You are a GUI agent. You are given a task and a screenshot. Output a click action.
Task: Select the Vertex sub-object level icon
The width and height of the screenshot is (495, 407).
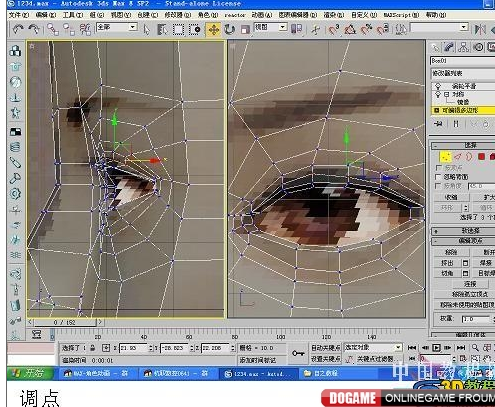pyautogui.click(x=445, y=156)
